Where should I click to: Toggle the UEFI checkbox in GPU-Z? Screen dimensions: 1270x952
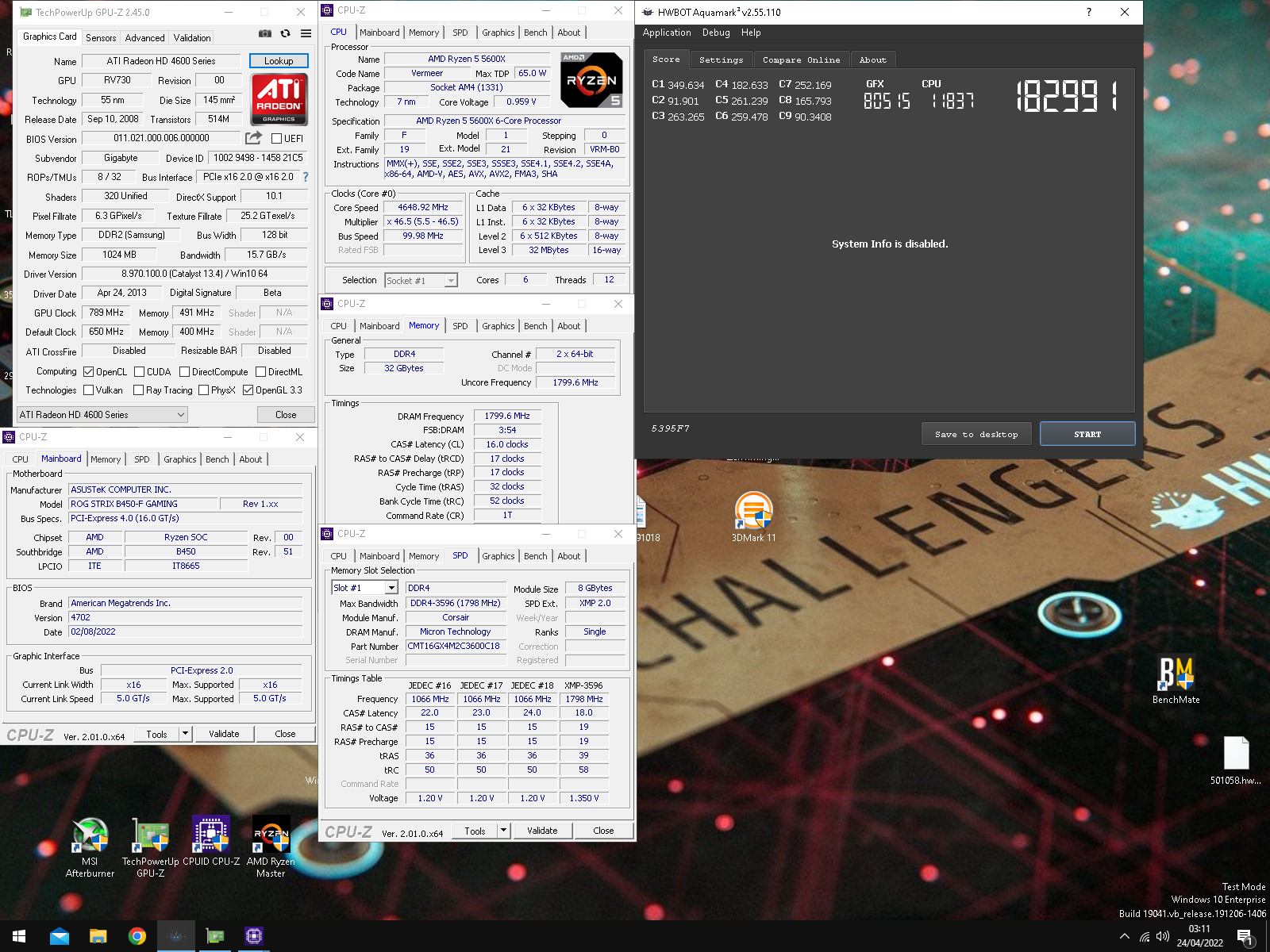[277, 138]
